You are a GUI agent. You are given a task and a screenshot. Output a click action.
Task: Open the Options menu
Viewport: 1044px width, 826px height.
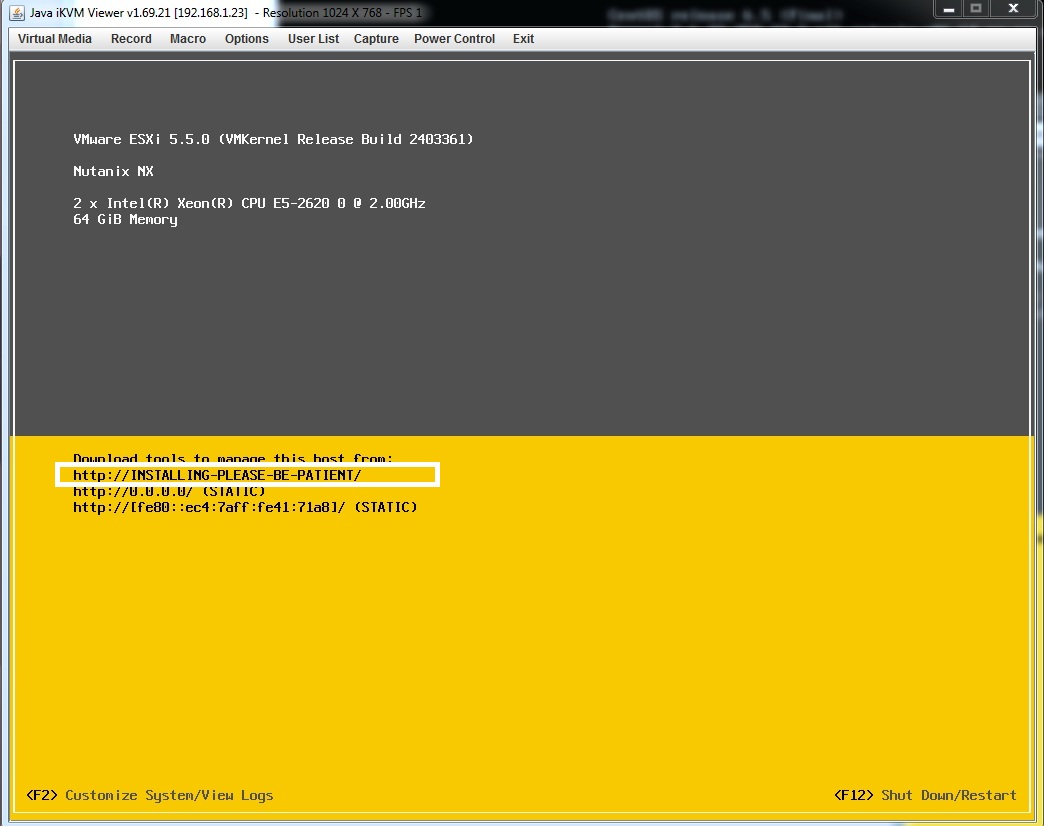(246, 39)
